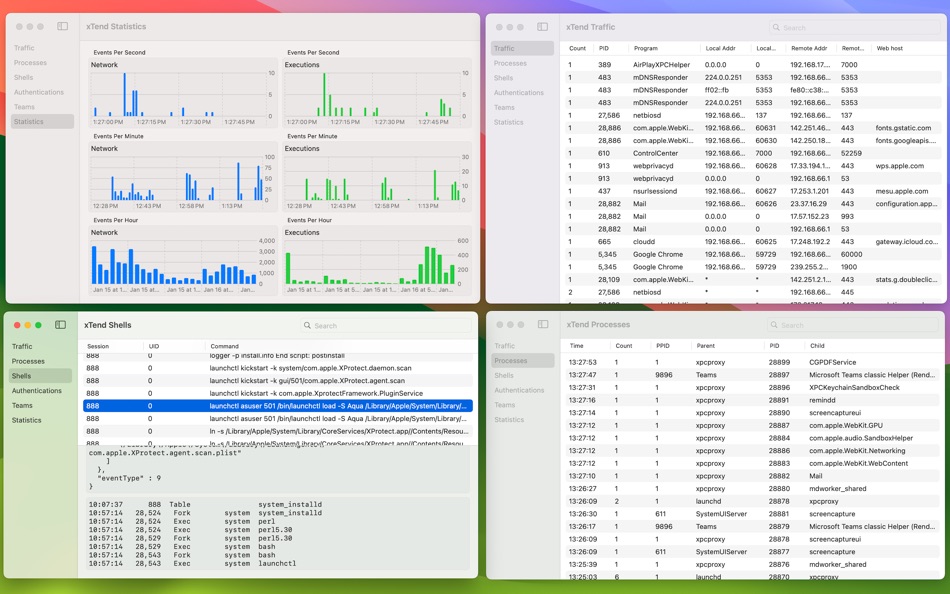Click magnifier icon in Shells search

tap(307, 325)
